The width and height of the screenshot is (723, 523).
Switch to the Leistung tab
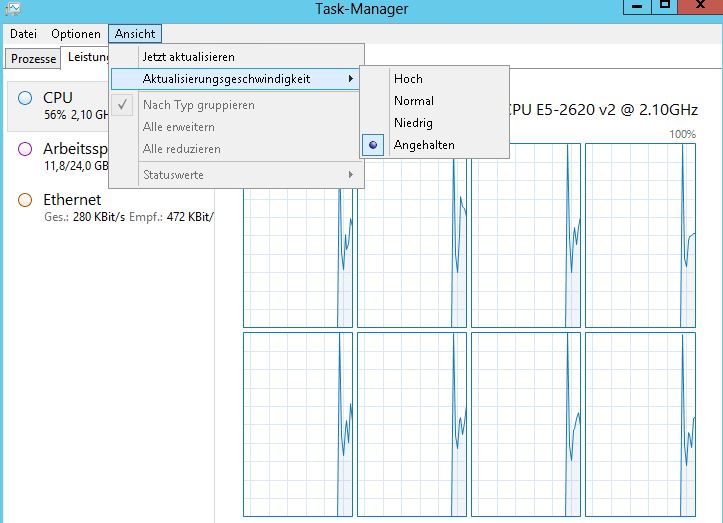point(87,57)
